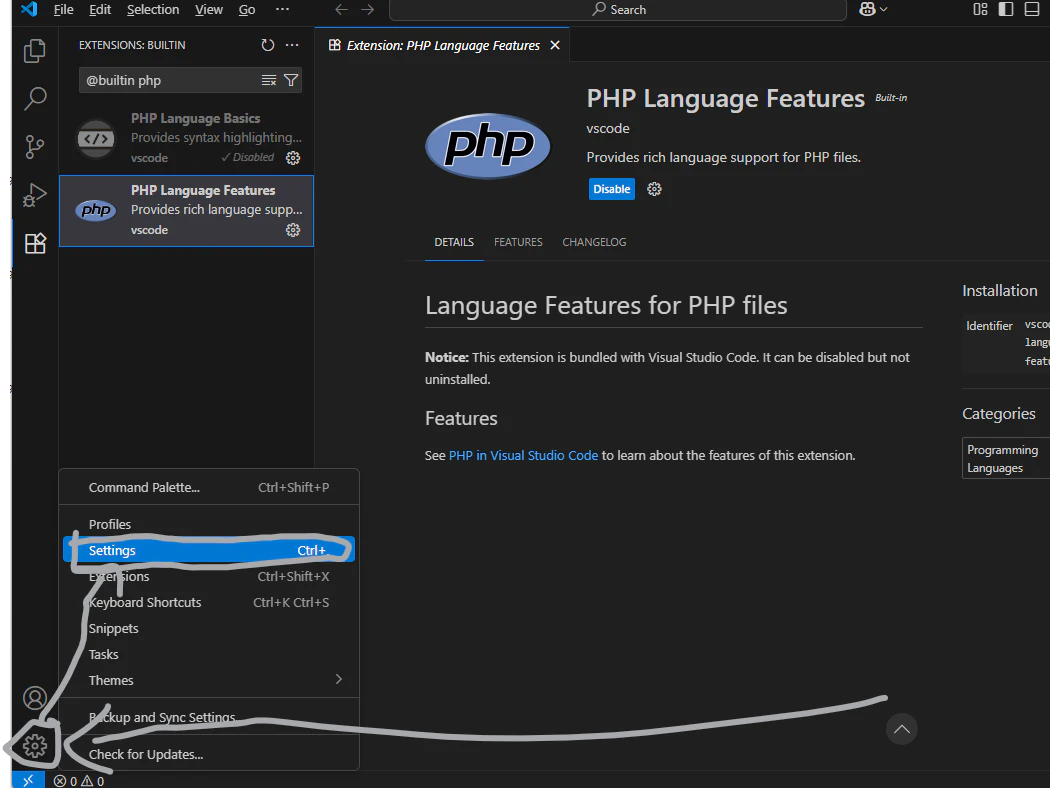This screenshot has width=1050, height=788.
Task: Open the File menu
Action: (64, 9)
